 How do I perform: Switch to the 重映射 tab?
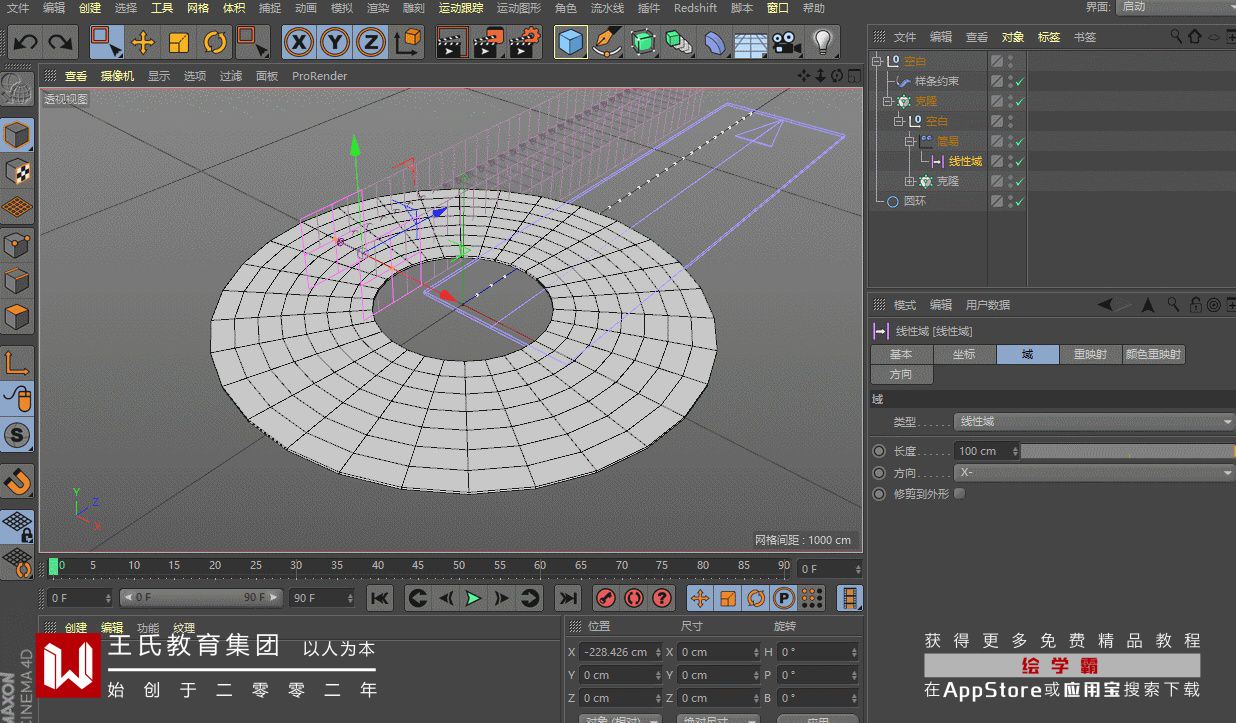(1090, 354)
